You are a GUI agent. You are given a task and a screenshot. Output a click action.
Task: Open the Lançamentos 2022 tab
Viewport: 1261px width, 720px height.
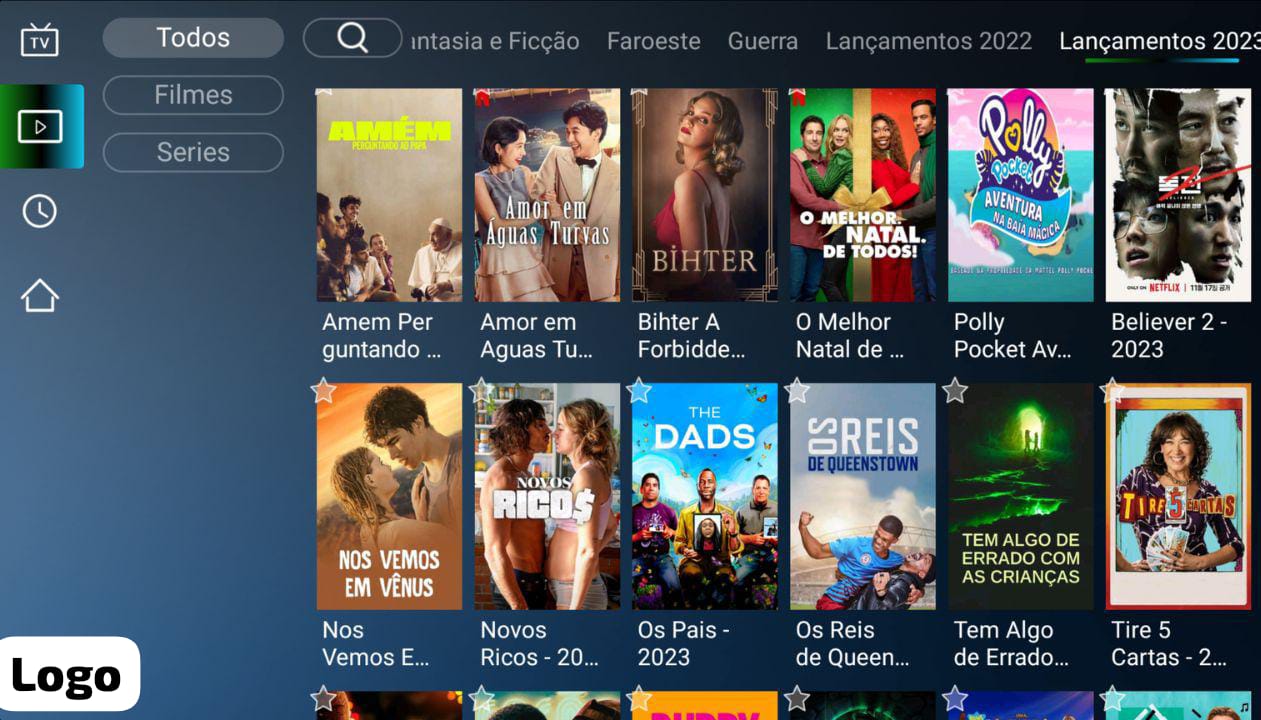[929, 41]
